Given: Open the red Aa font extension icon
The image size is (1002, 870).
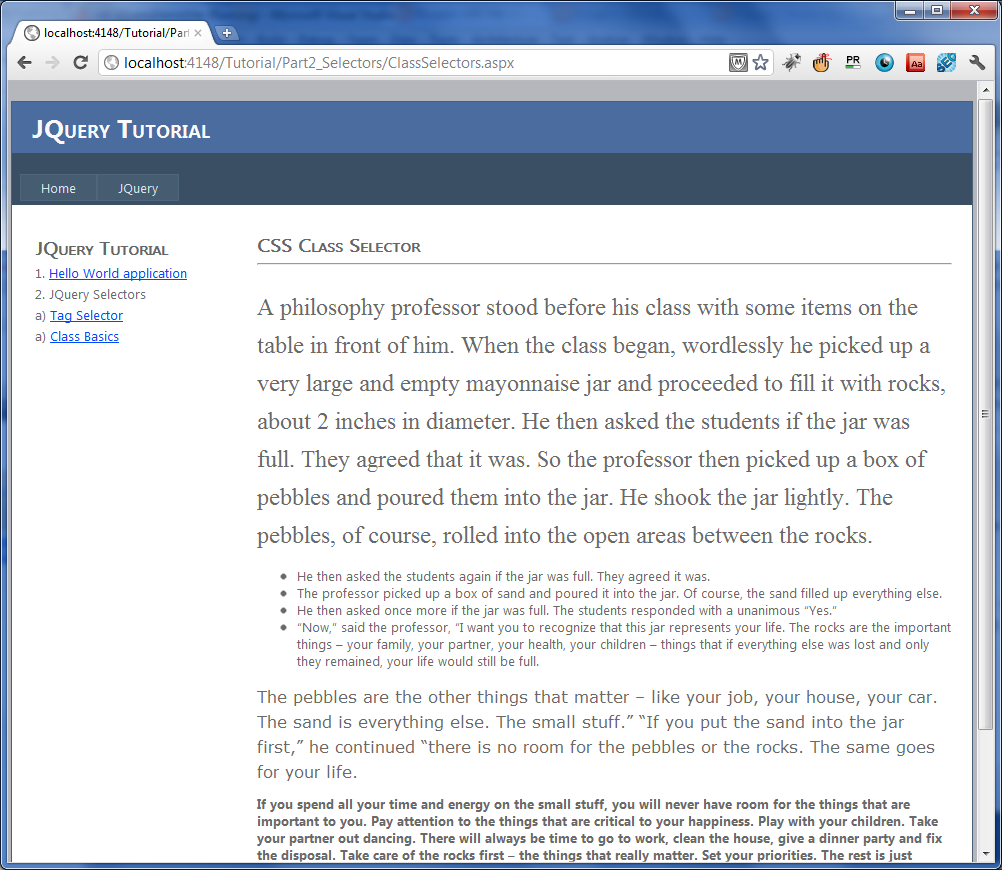Looking at the screenshot, I should pos(915,62).
